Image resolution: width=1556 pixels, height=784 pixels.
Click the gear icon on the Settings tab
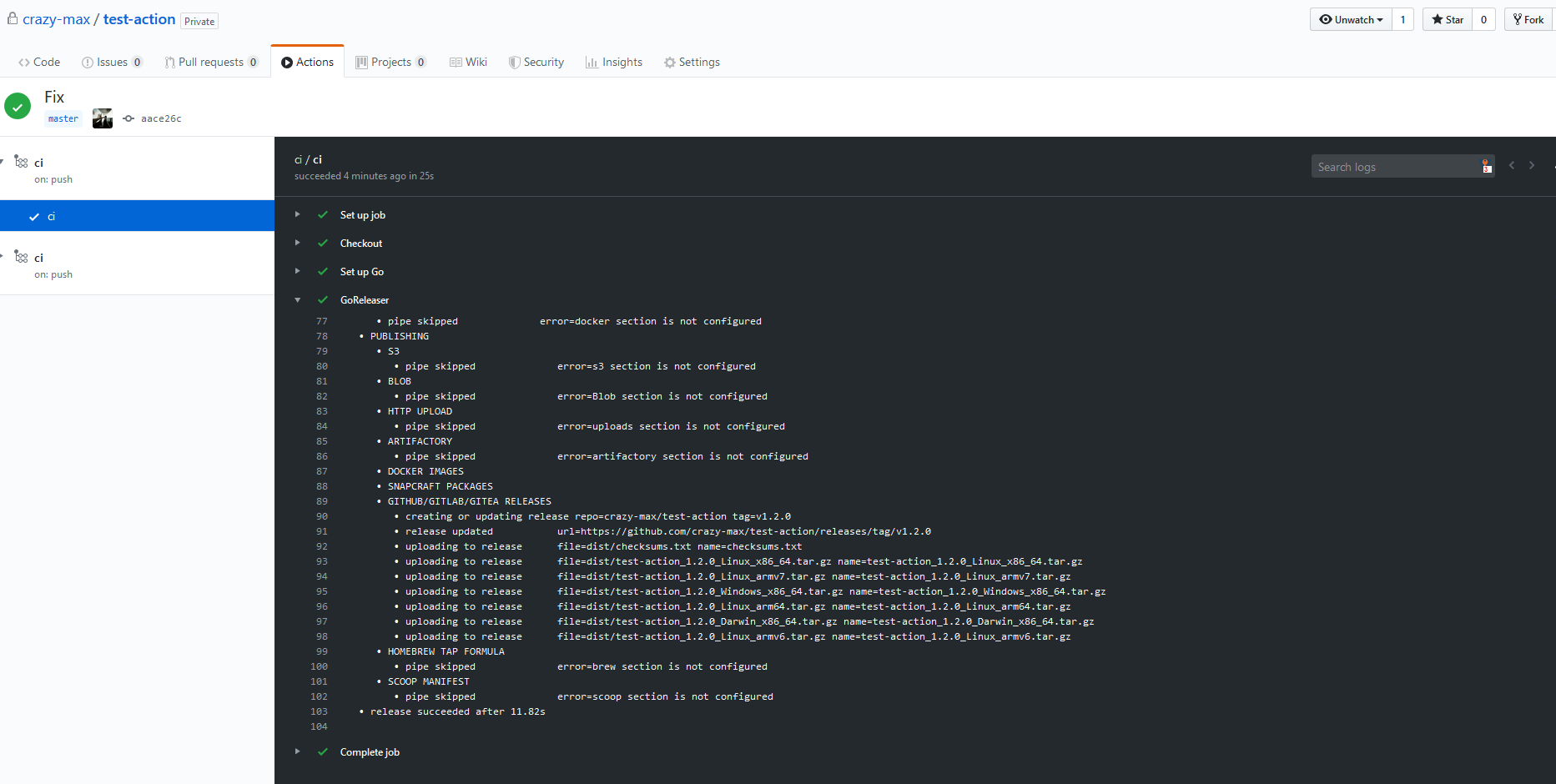pos(668,62)
